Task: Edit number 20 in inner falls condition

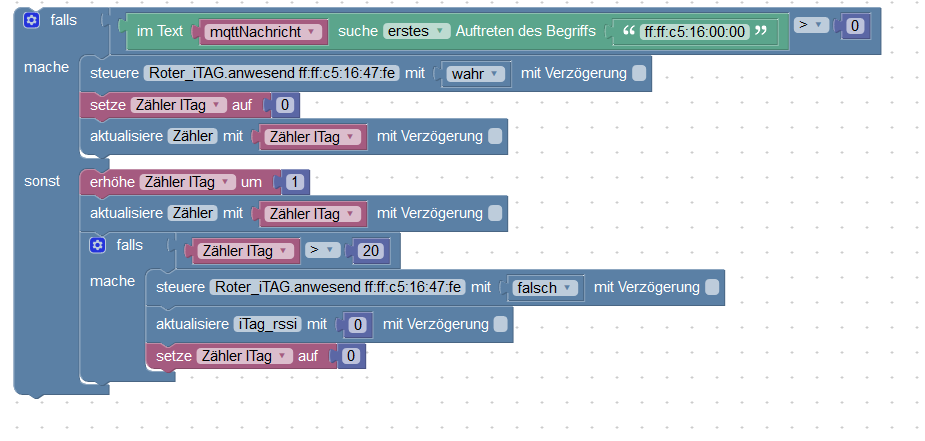Action: (x=370, y=251)
